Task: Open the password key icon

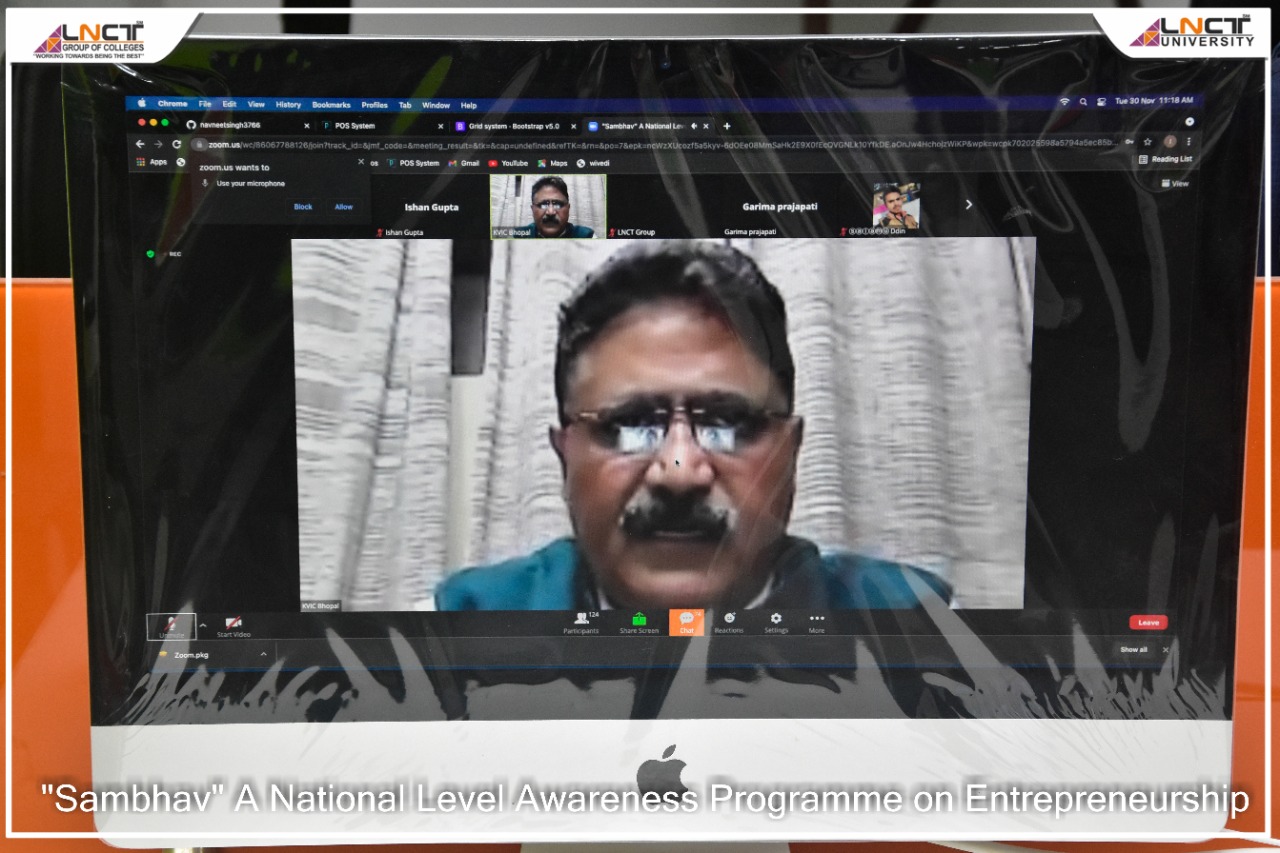Action: pos(1129,142)
